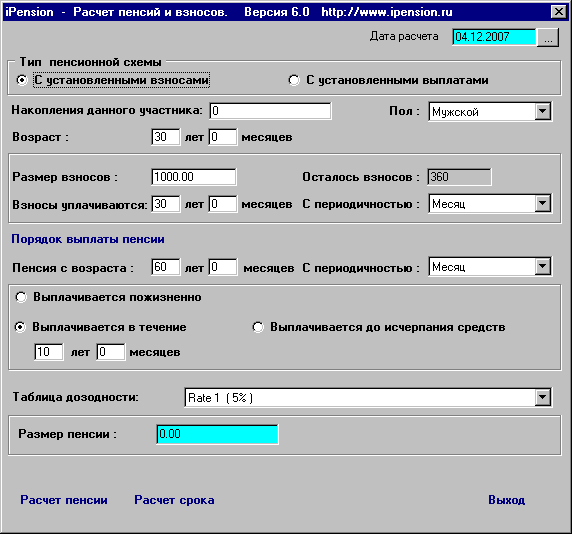This screenshot has width=572, height=534.
Task: Click the 'Расчет срока' link
Action: click(174, 500)
